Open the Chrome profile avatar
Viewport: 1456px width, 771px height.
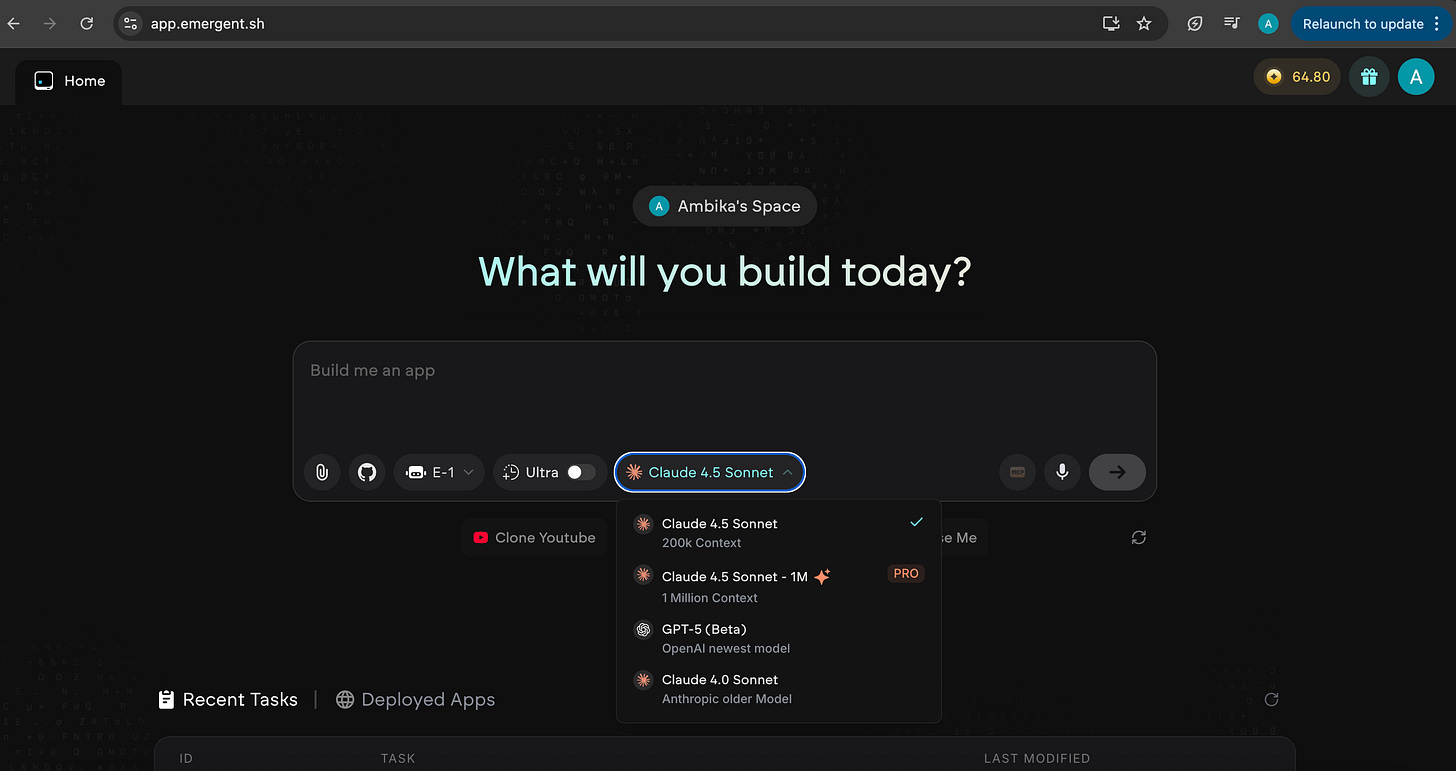[1268, 23]
